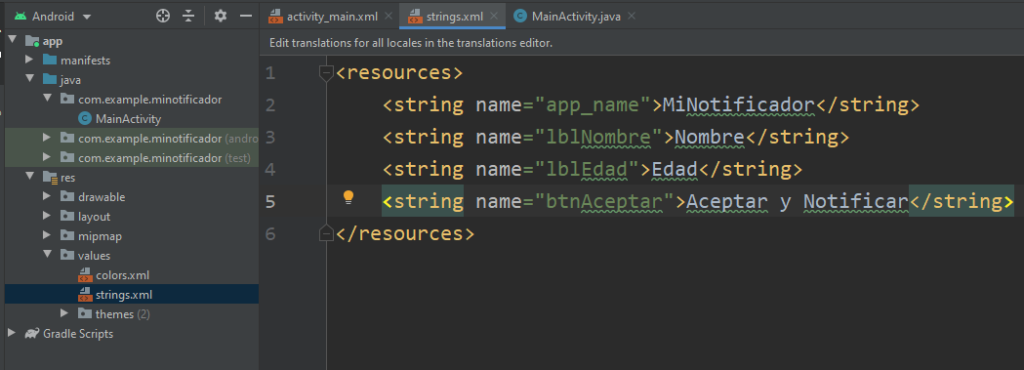Expand the com.example.minotificador (test) package
This screenshot has width=1024, height=370.
pyautogui.click(x=47, y=158)
